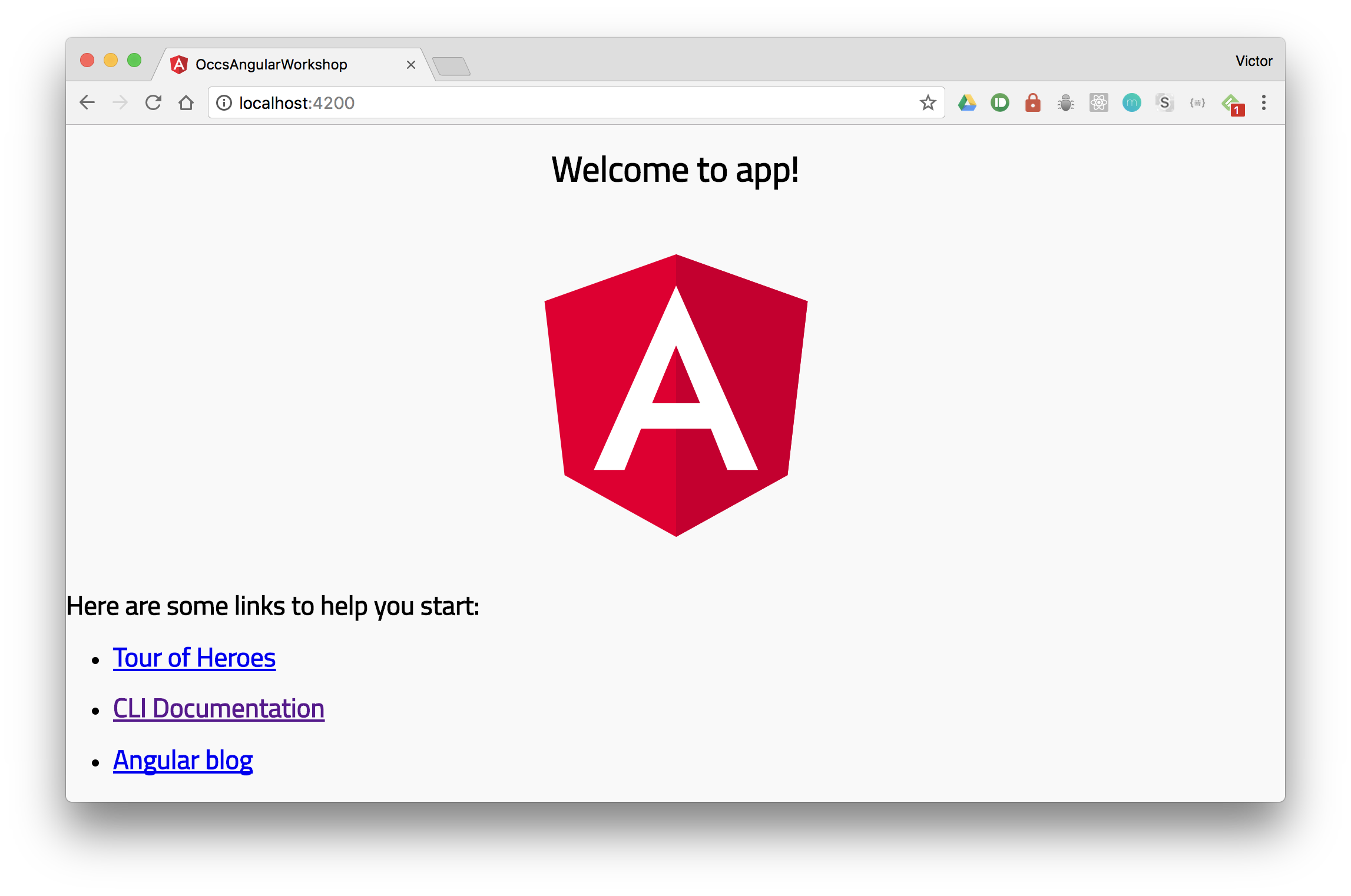Go to the home page

point(186,103)
